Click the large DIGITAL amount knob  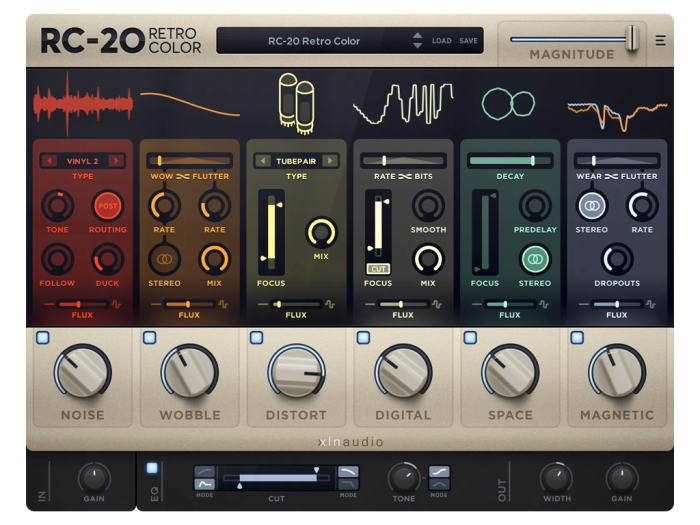pyautogui.click(x=403, y=371)
